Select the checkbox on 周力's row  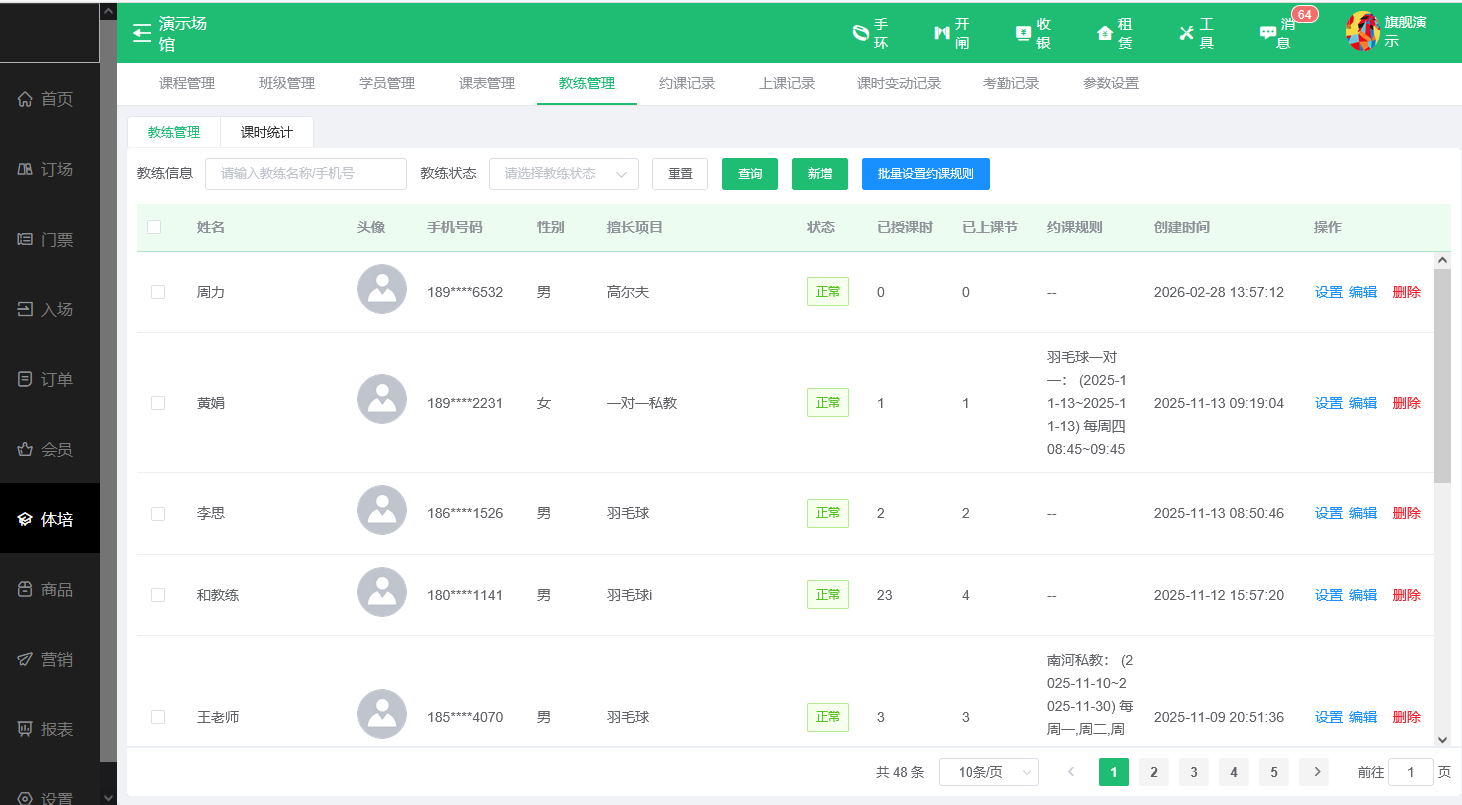(157, 291)
